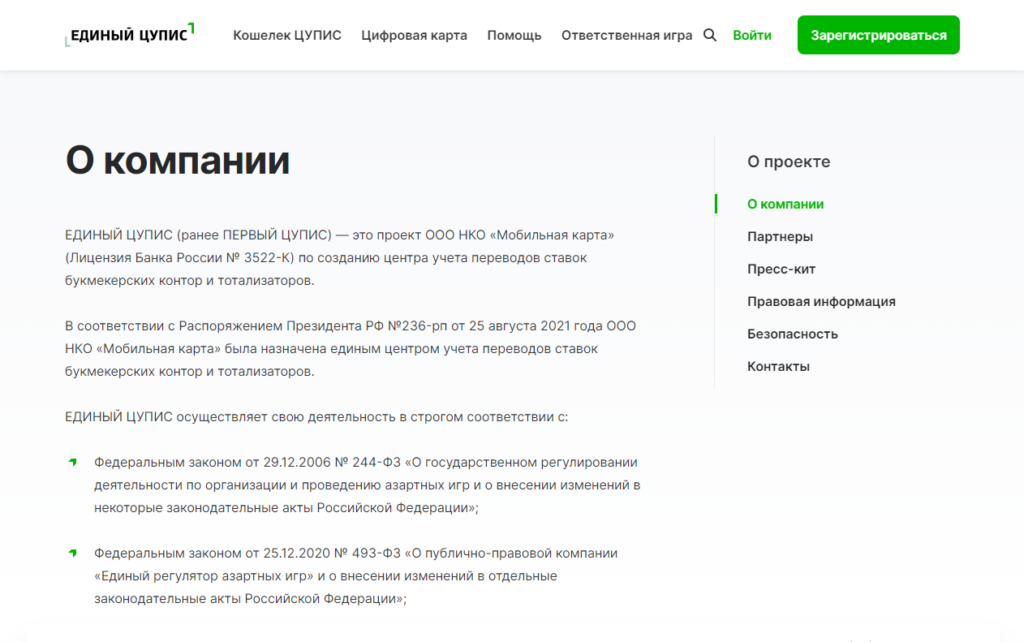Click the О проекте sidebar heading
1024x642 pixels.
(x=788, y=161)
